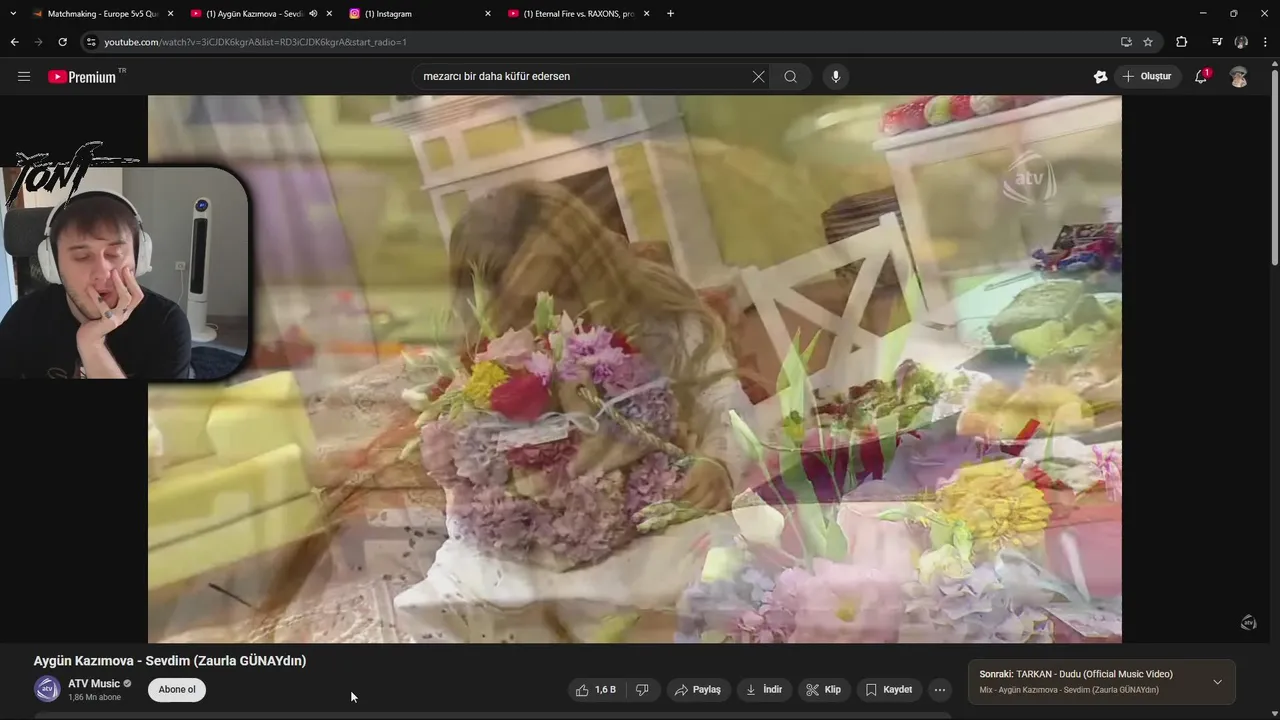This screenshot has height=720, width=1280.
Task: Open the ATV Music channel name link
Action: tap(94, 684)
